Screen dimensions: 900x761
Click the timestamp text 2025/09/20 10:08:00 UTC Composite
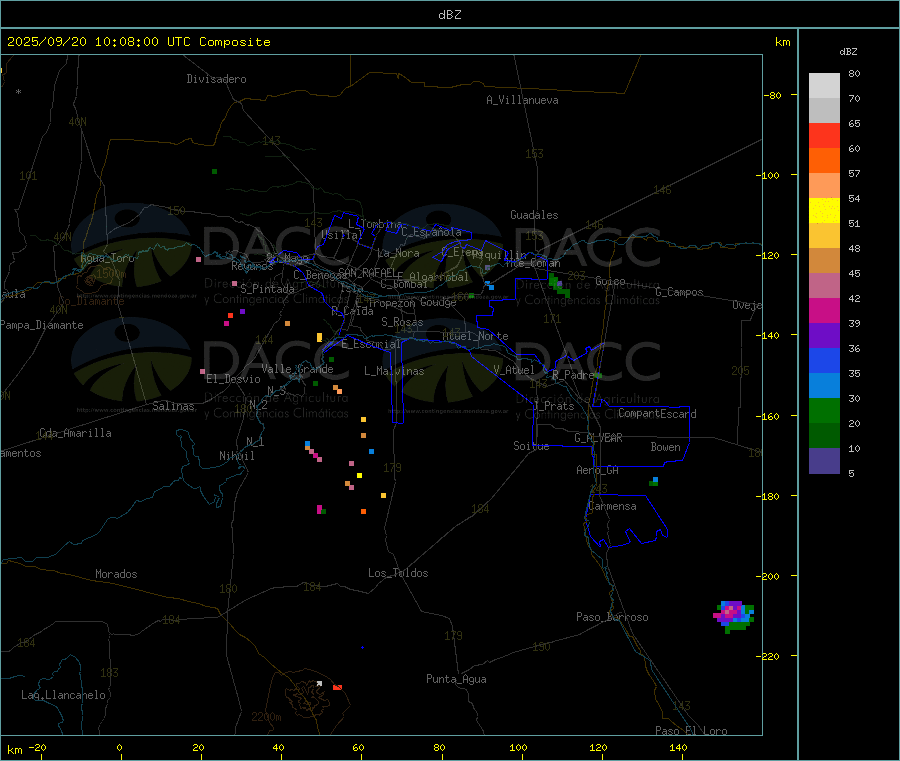click(138, 42)
